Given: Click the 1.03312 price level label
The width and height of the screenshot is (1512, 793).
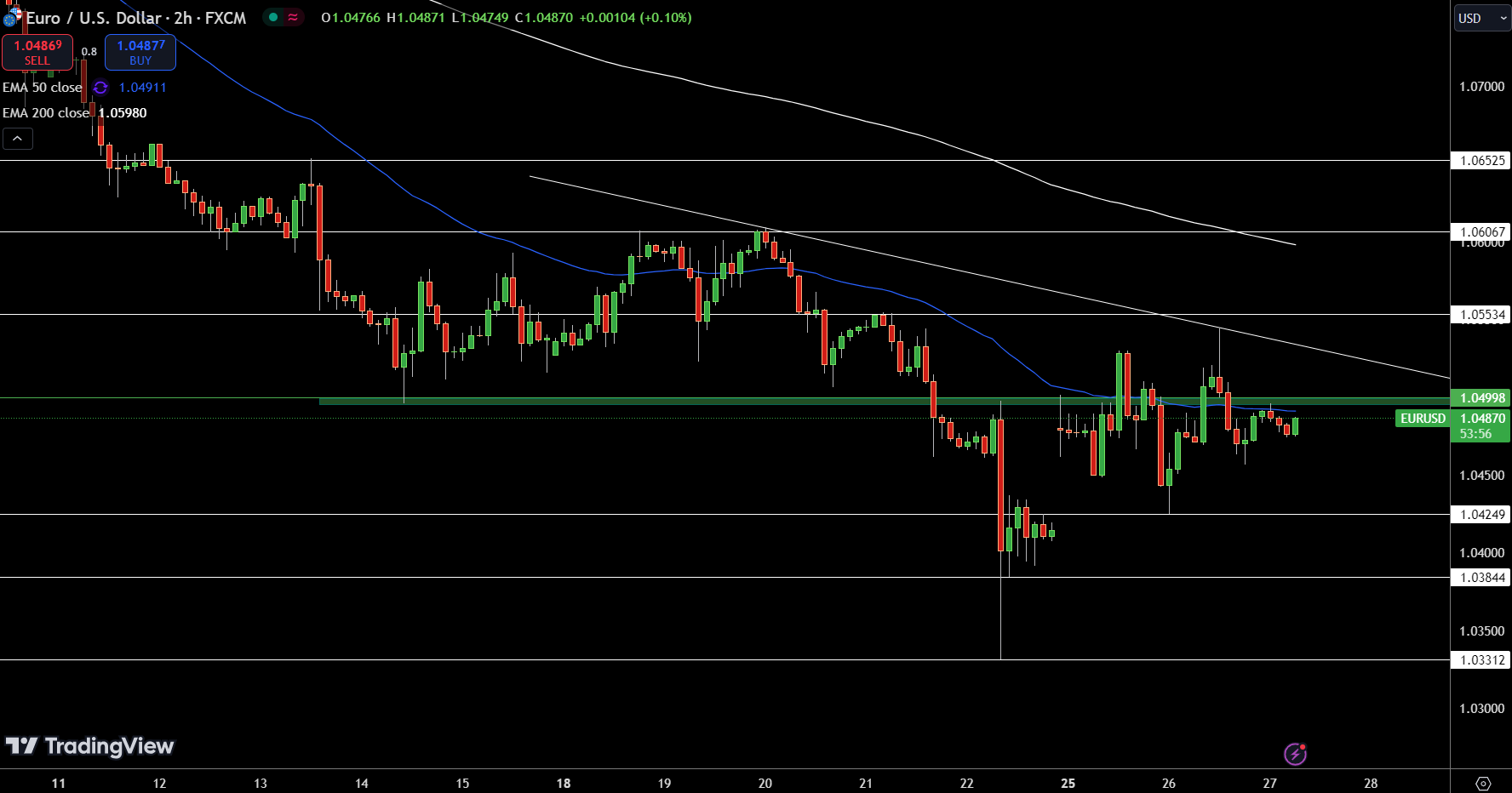Looking at the screenshot, I should 1482,660.
